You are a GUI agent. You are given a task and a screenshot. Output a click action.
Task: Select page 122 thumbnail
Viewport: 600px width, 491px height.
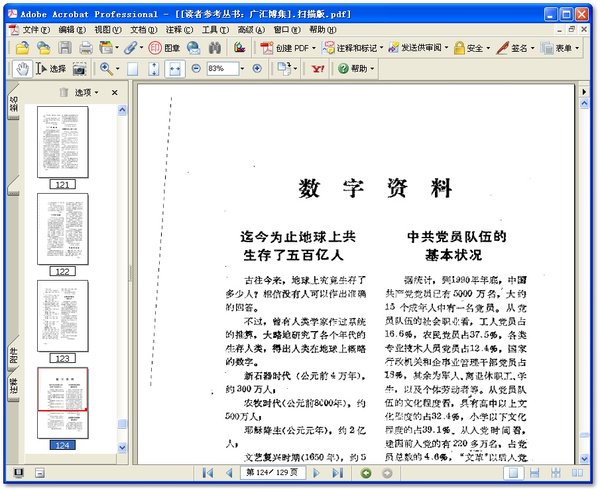point(63,229)
